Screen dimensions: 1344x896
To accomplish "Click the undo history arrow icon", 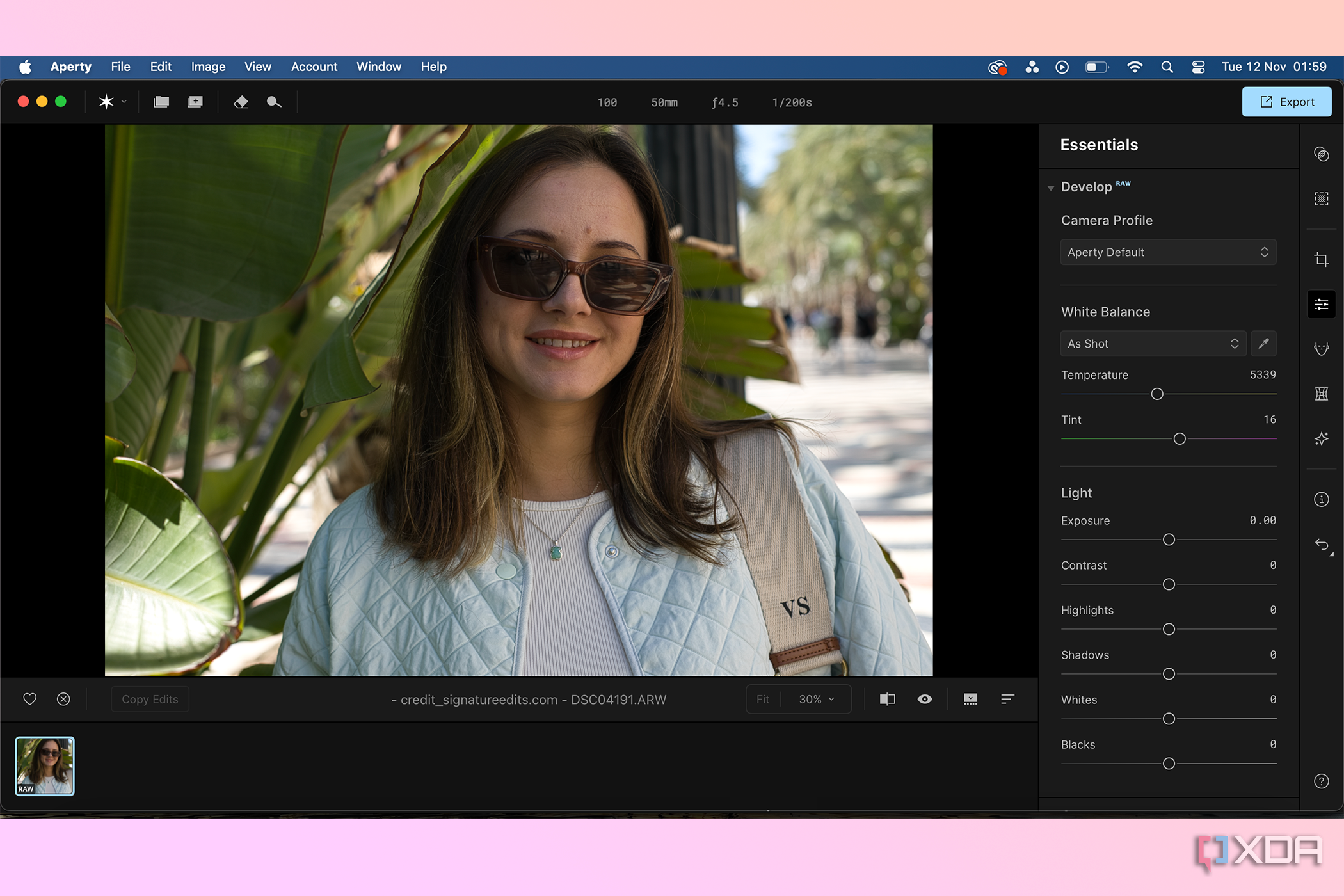I will click(1322, 545).
